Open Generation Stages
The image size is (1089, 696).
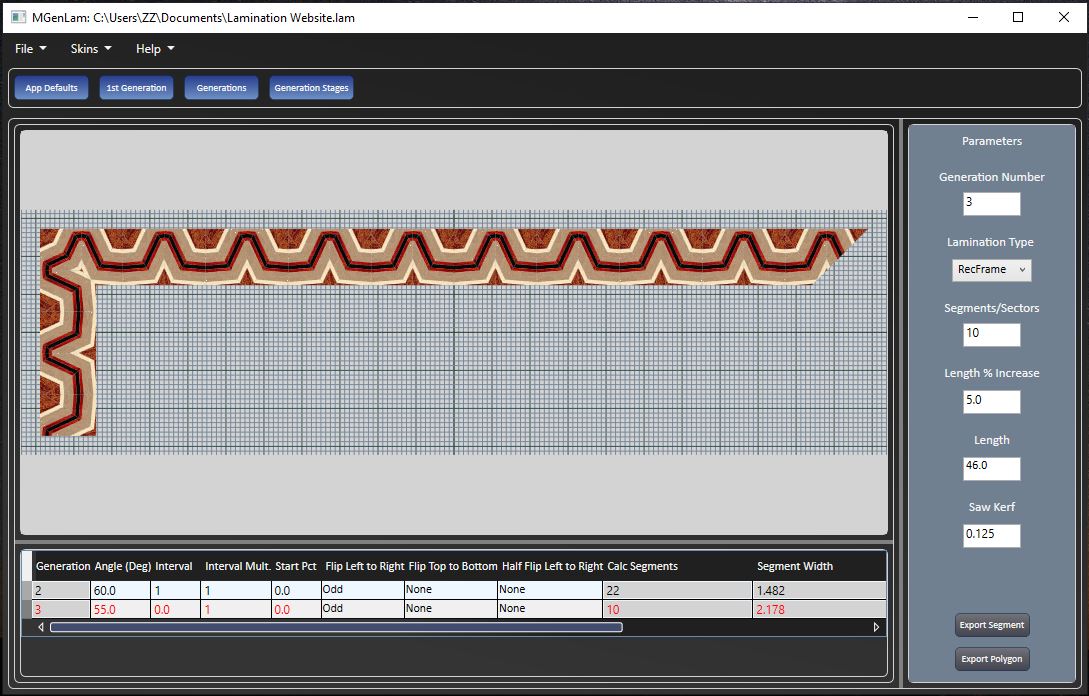point(311,88)
